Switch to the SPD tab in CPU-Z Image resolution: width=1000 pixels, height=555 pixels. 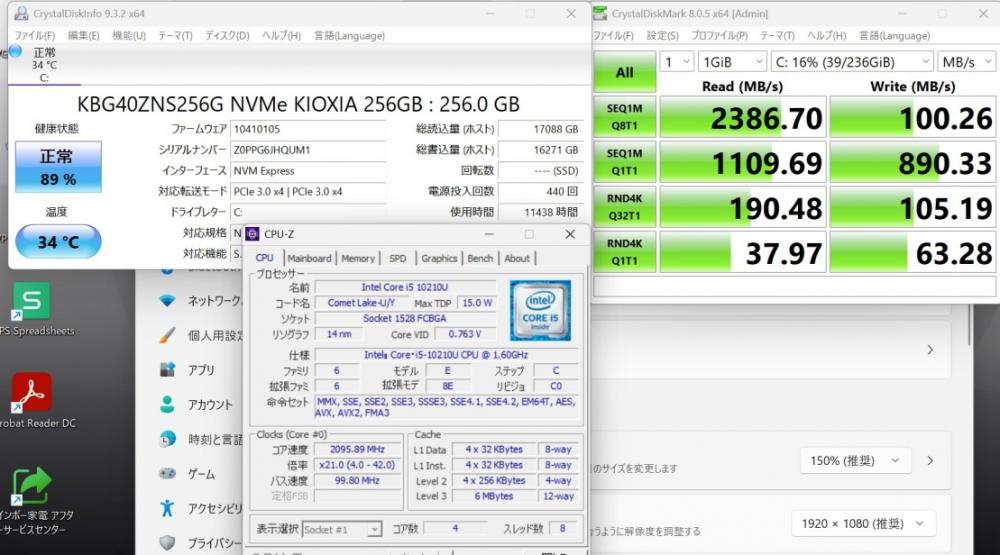pos(397,258)
